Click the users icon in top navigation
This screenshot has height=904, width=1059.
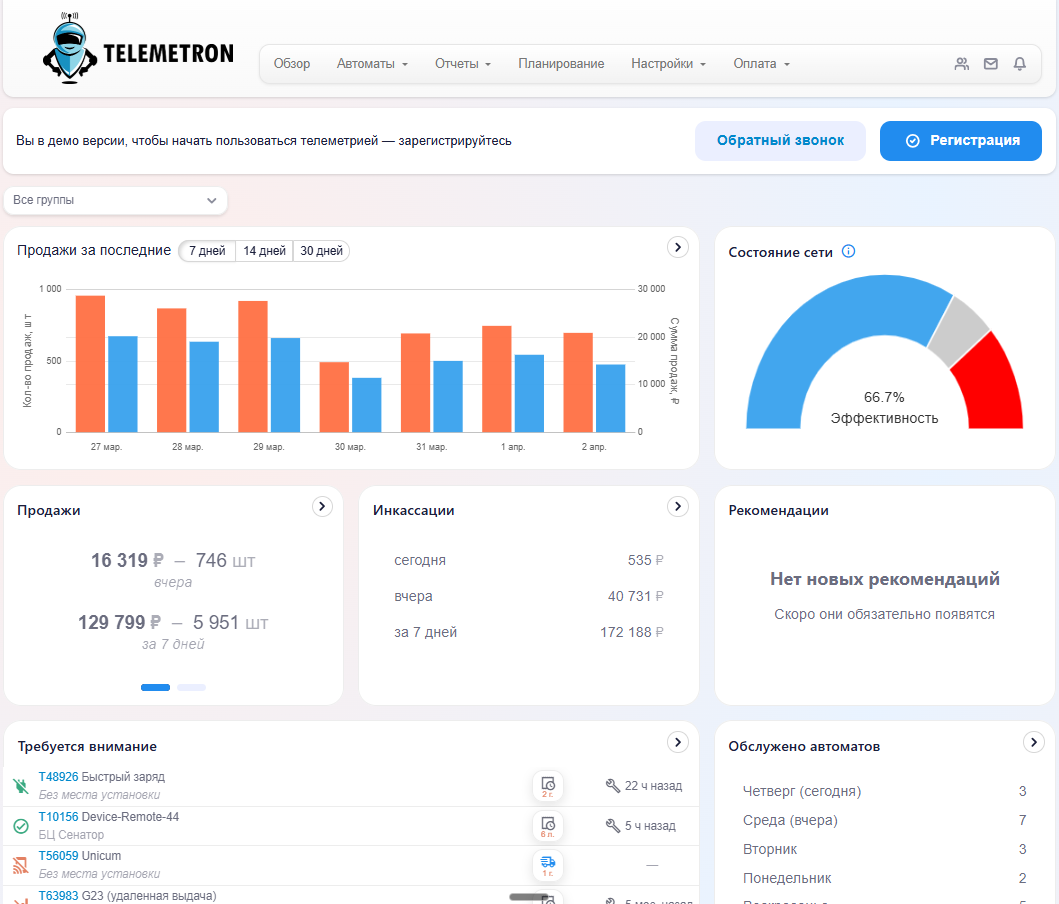coord(961,64)
